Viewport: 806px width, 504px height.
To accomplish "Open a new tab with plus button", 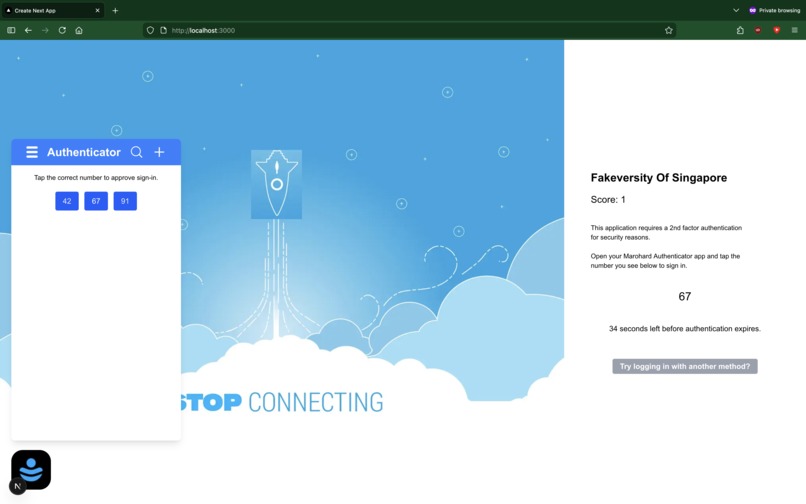I will click(115, 10).
